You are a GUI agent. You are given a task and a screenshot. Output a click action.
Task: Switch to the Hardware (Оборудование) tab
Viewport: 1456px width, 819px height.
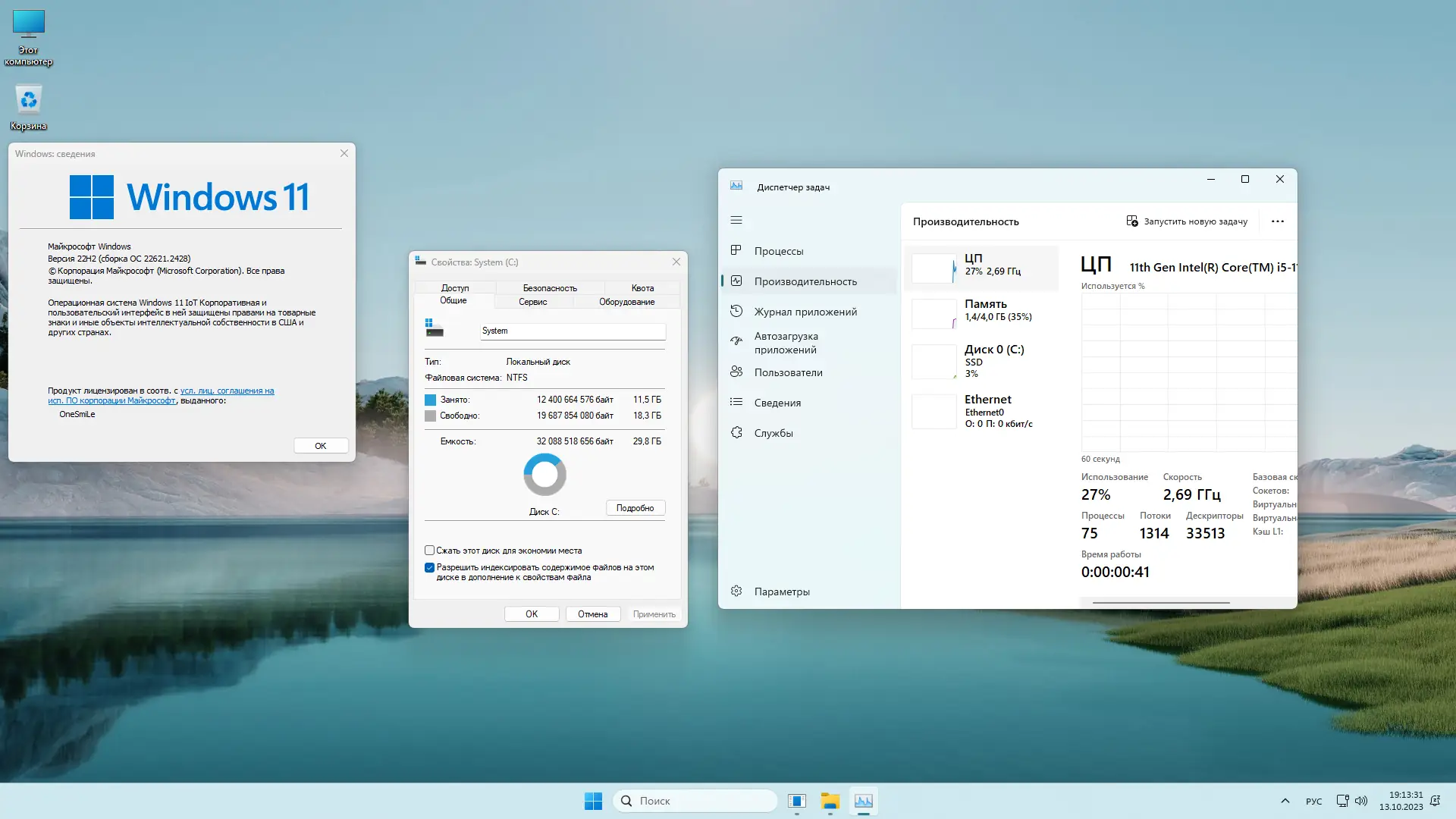(x=626, y=302)
